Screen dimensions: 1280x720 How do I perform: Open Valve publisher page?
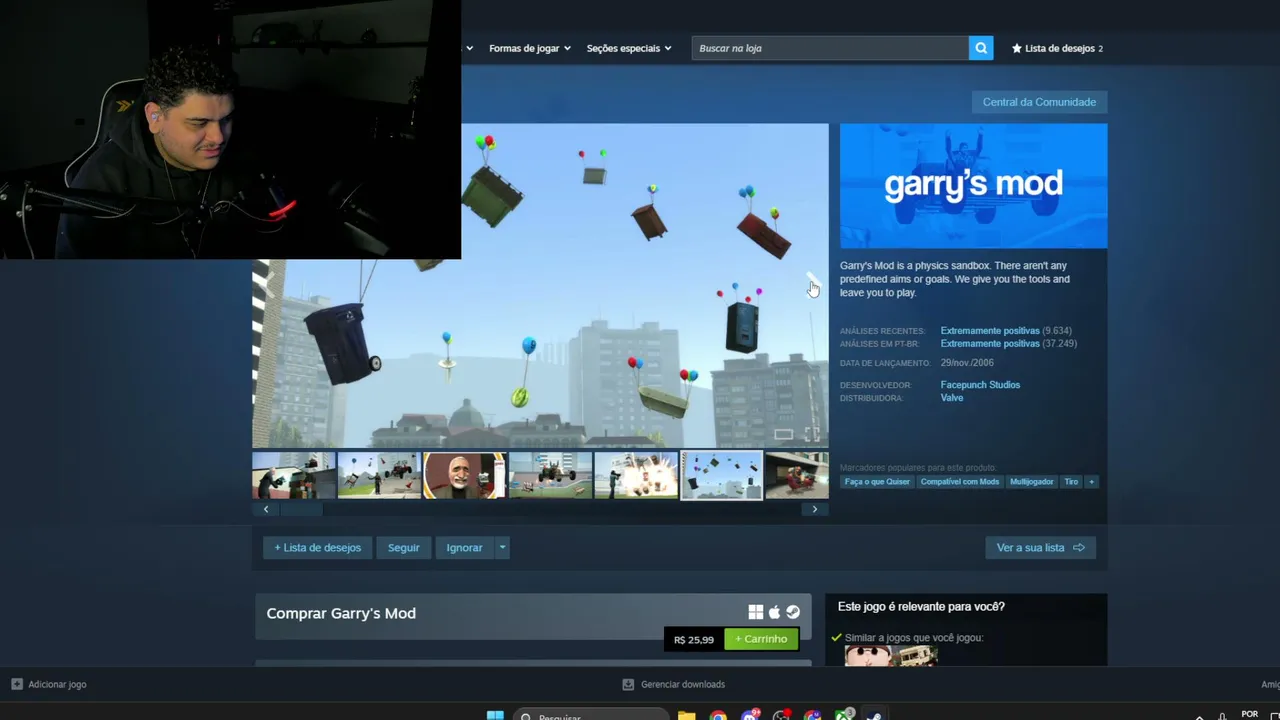coord(952,398)
